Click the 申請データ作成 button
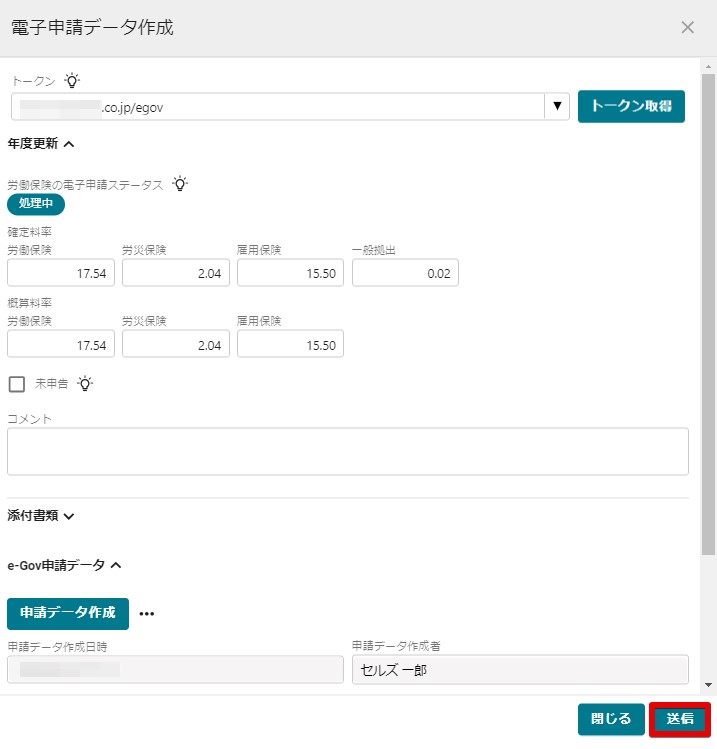 68,613
